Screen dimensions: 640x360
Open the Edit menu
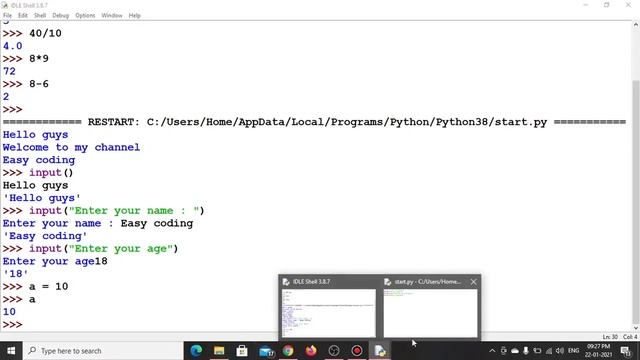pyautogui.click(x=23, y=16)
